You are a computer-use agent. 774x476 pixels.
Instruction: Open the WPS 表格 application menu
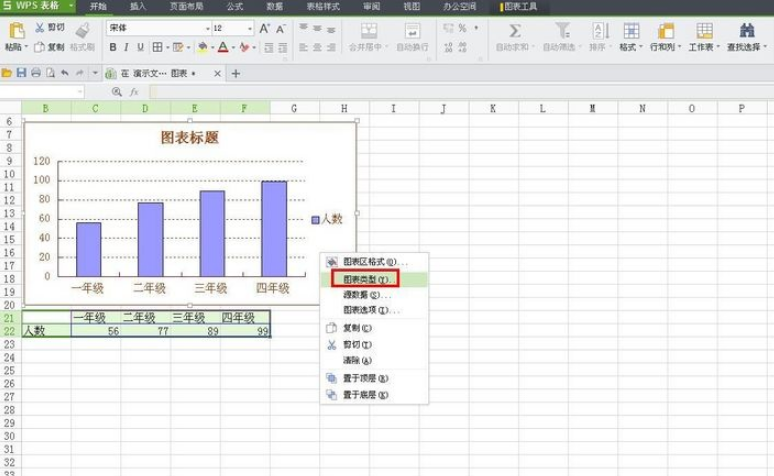click(38, 6)
